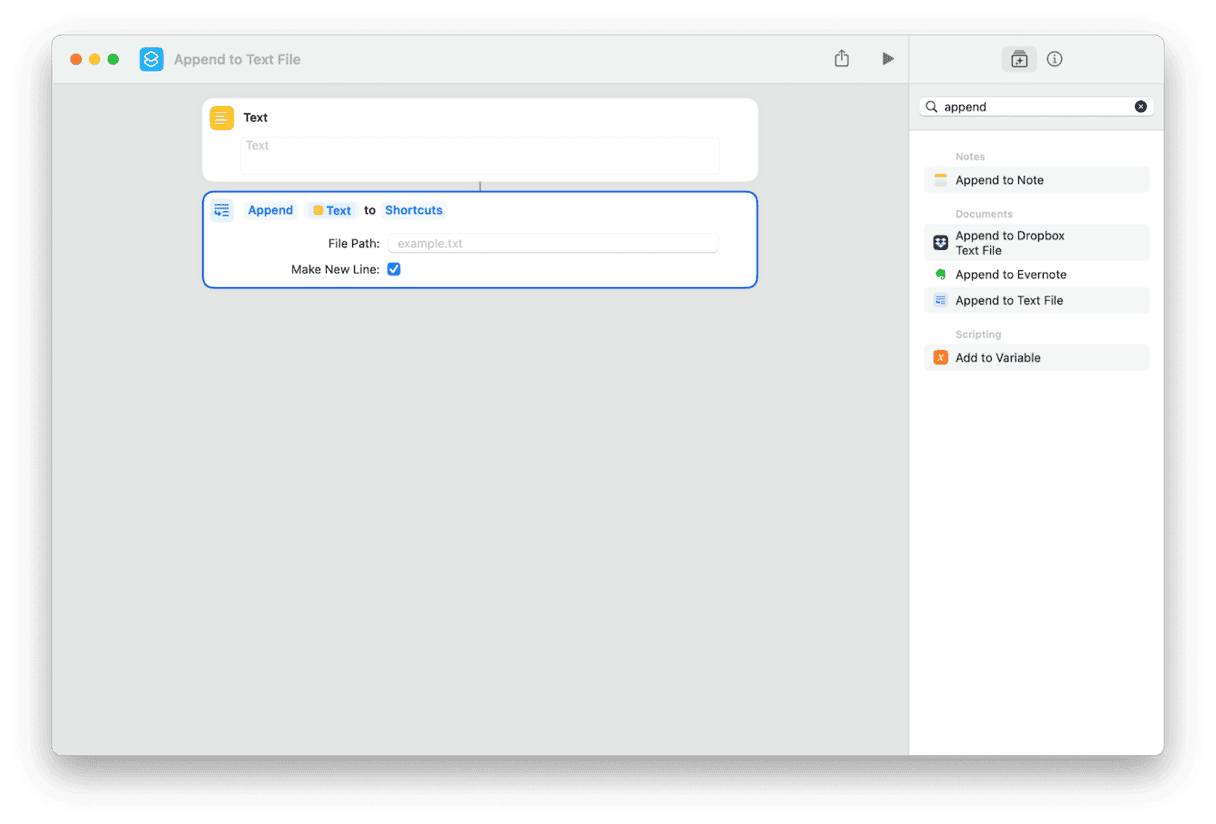The width and height of the screenshot is (1216, 824).
Task: Click the Append to Text File action's blue icon
Action: point(222,210)
